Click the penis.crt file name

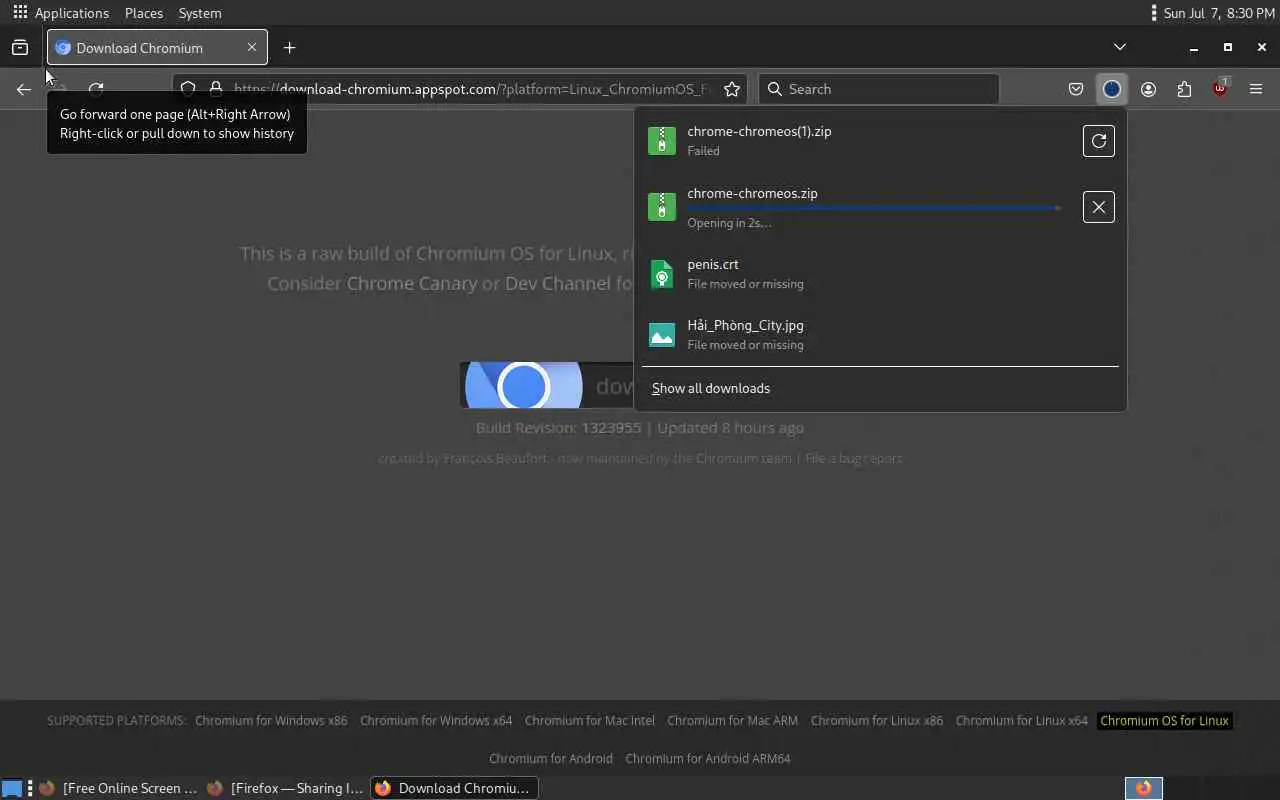click(713, 264)
